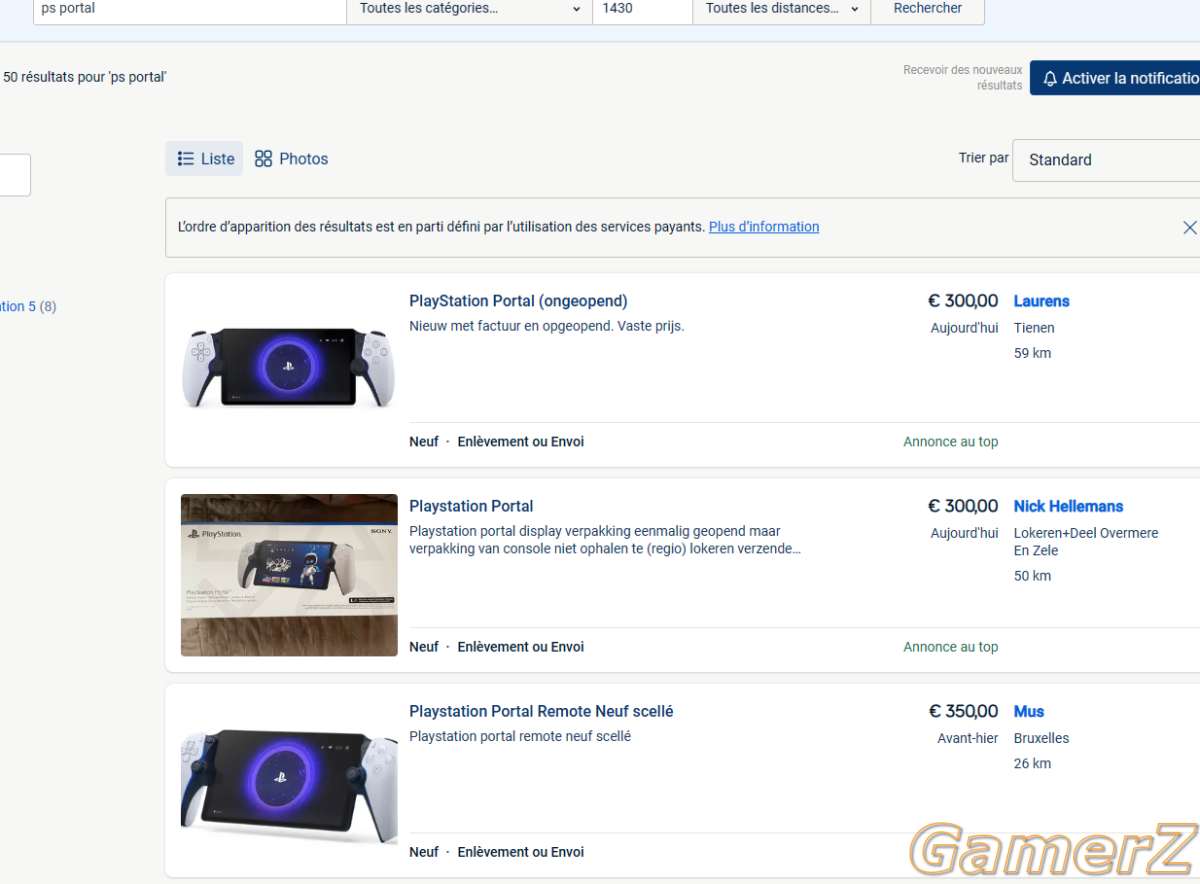The image size is (1200, 884).
Task: Open the 'Plus d'information' link
Action: coord(764,227)
